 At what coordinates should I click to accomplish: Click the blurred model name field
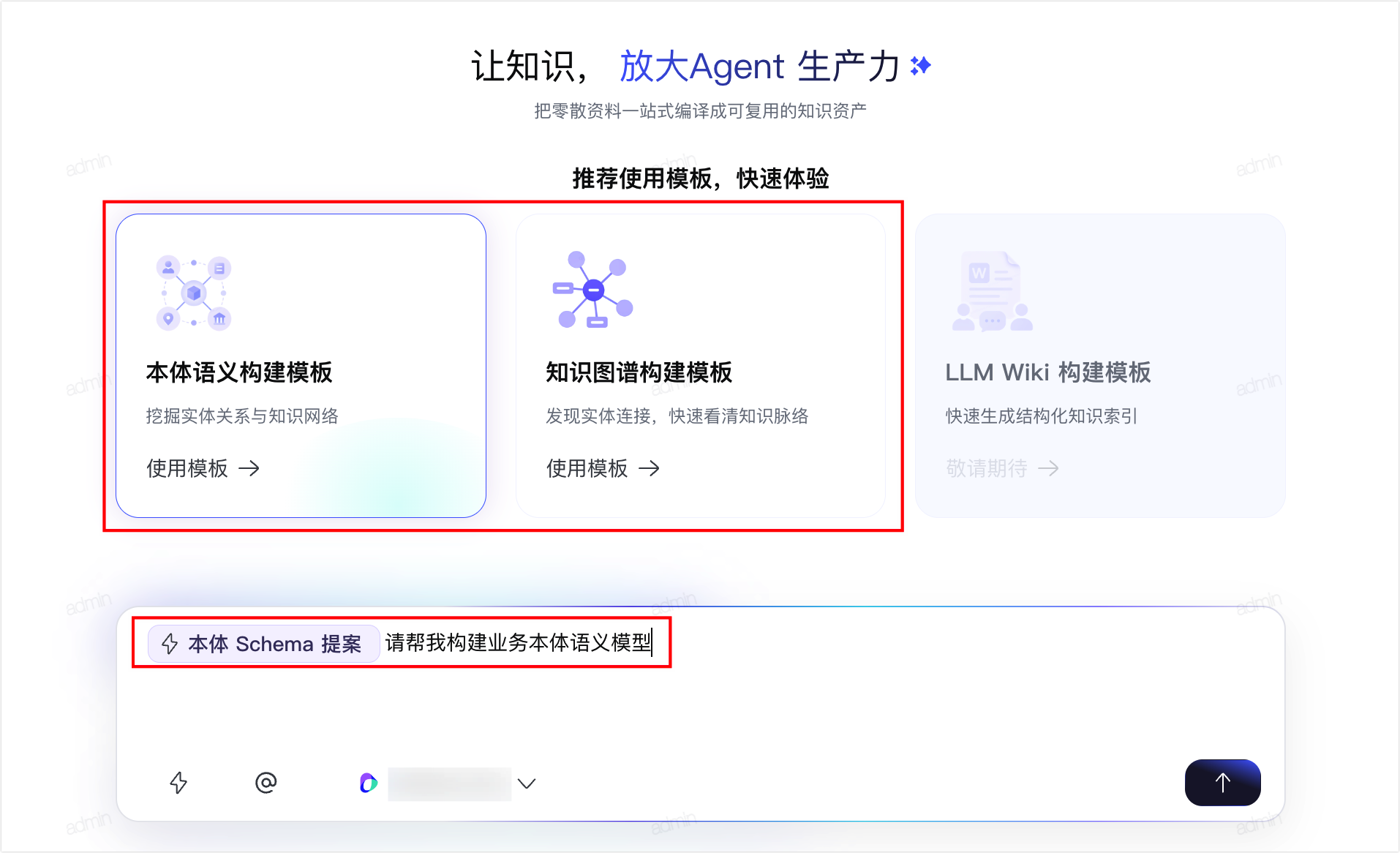[x=449, y=784]
